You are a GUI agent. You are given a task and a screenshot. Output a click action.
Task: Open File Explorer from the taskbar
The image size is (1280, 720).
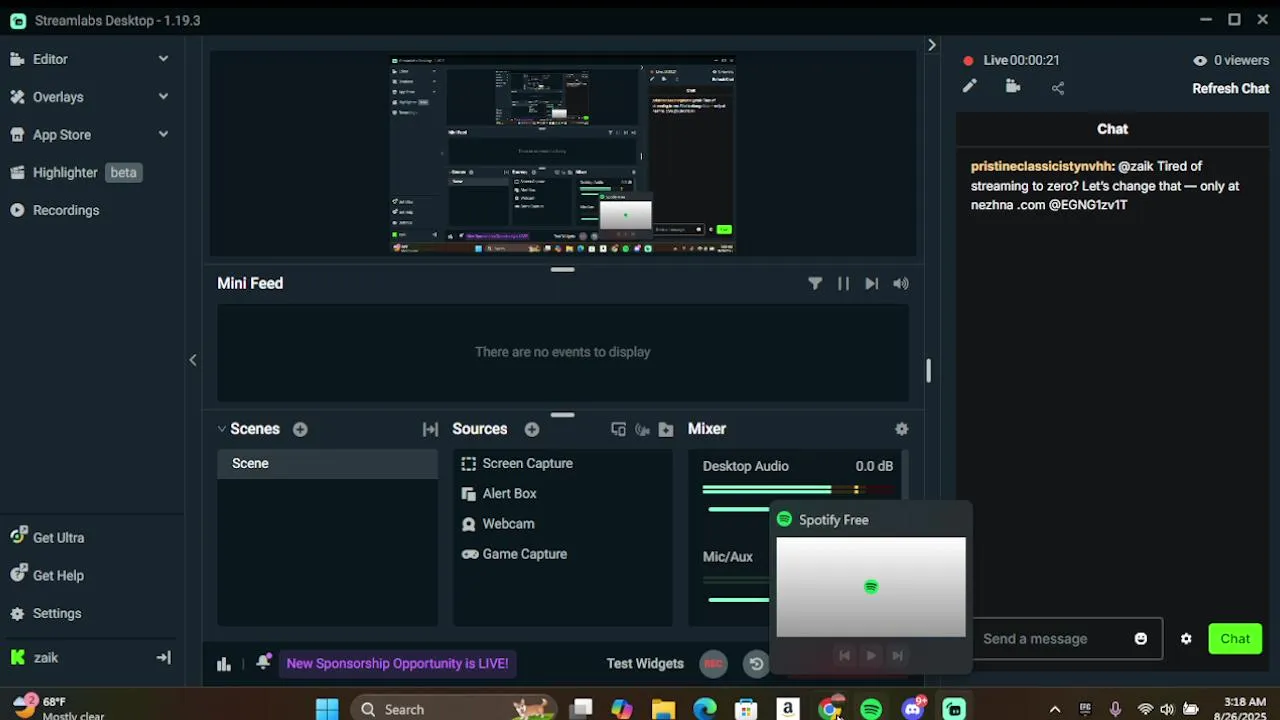coord(663,709)
